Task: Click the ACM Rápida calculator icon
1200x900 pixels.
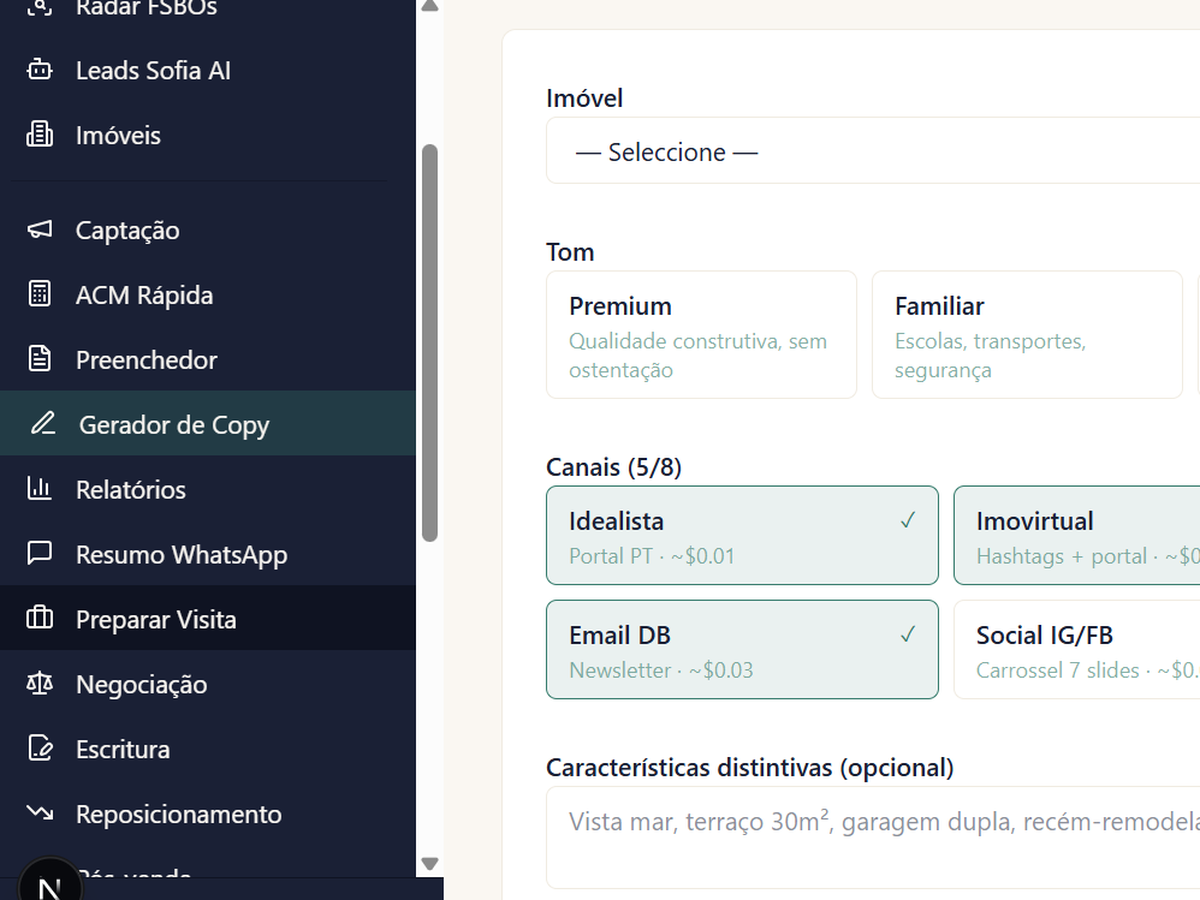Action: point(39,295)
